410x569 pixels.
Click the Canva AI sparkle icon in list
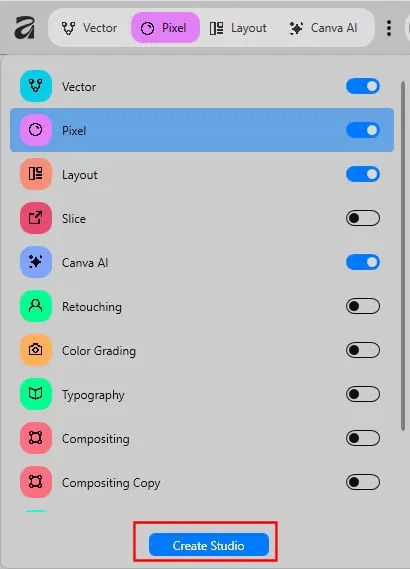point(36,262)
